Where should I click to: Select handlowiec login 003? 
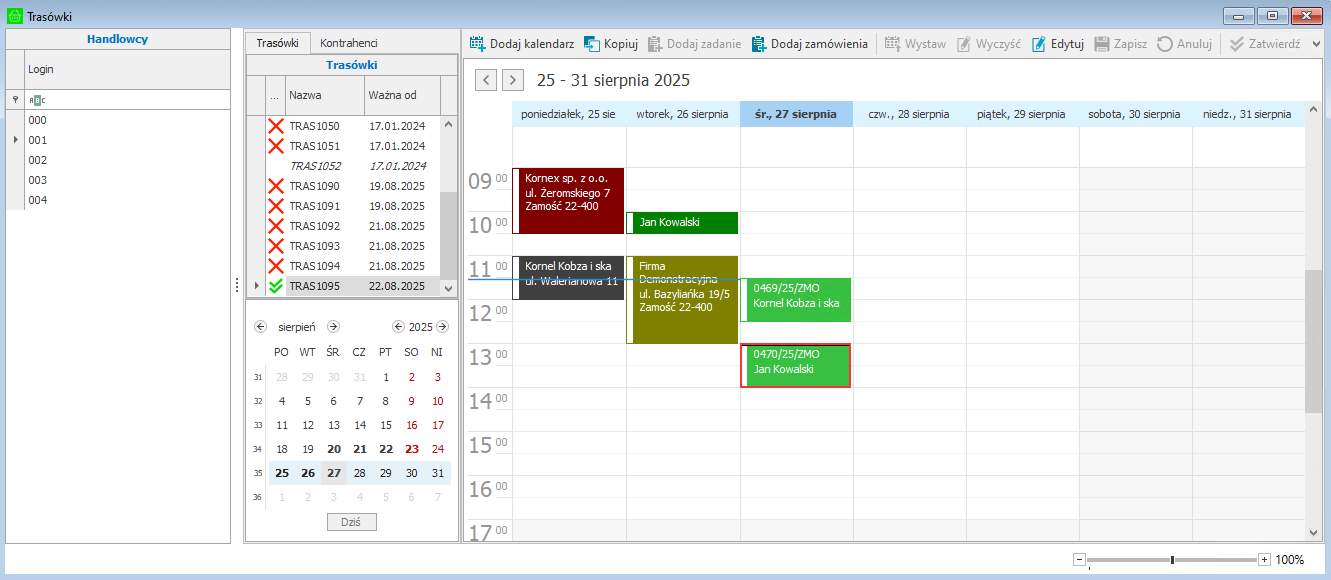click(x=38, y=180)
